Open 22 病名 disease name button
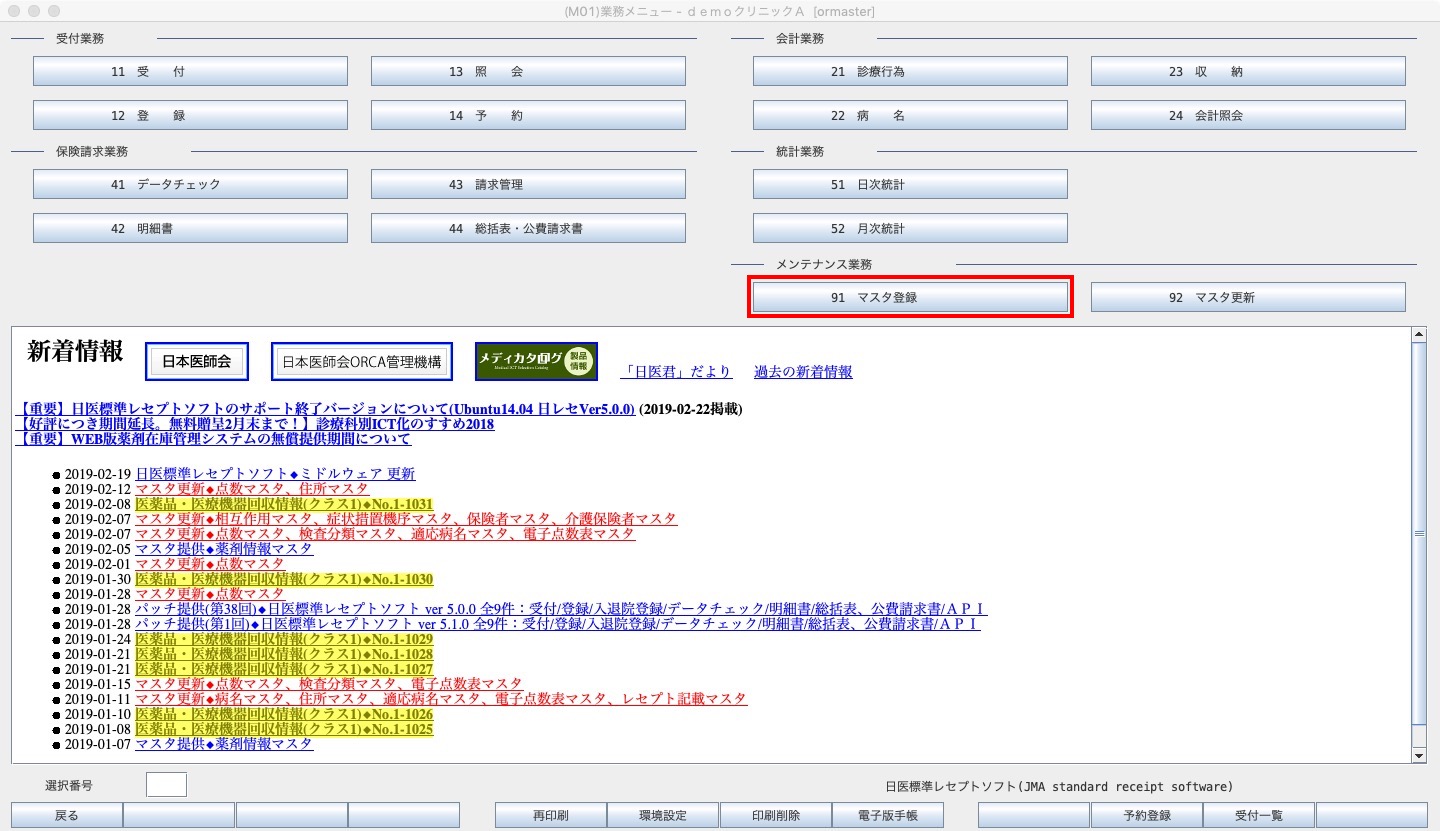 (x=910, y=115)
